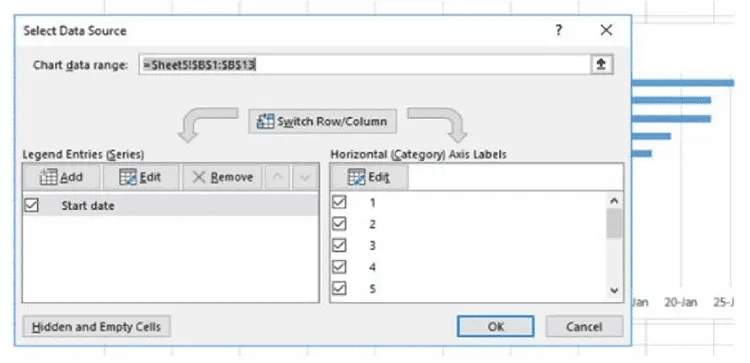Edit the horizontal axis labels
Viewport: 750px width, 363px height.
tap(369, 177)
